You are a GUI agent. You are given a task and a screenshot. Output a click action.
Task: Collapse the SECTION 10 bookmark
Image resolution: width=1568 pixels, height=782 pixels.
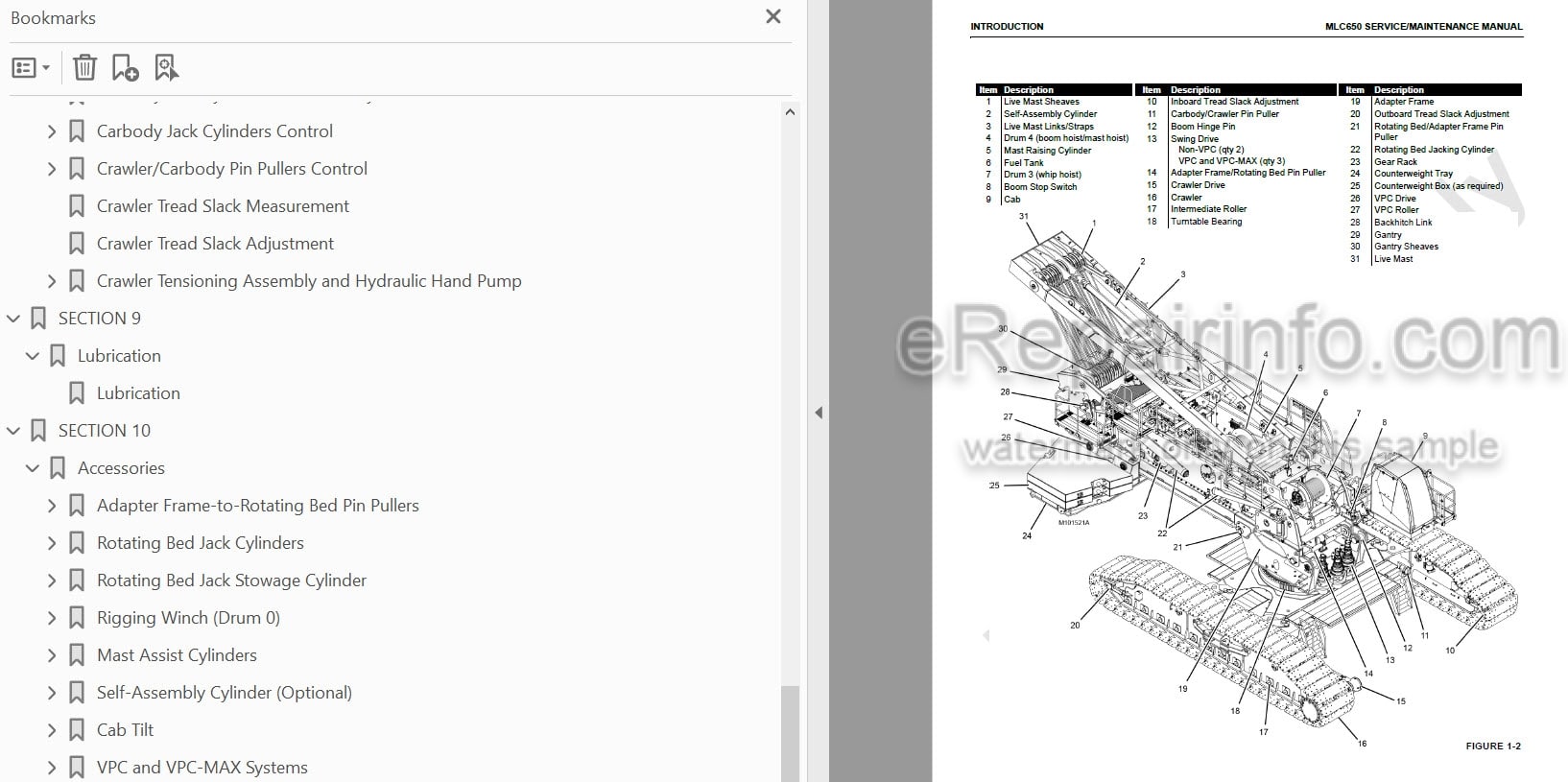pos(13,431)
